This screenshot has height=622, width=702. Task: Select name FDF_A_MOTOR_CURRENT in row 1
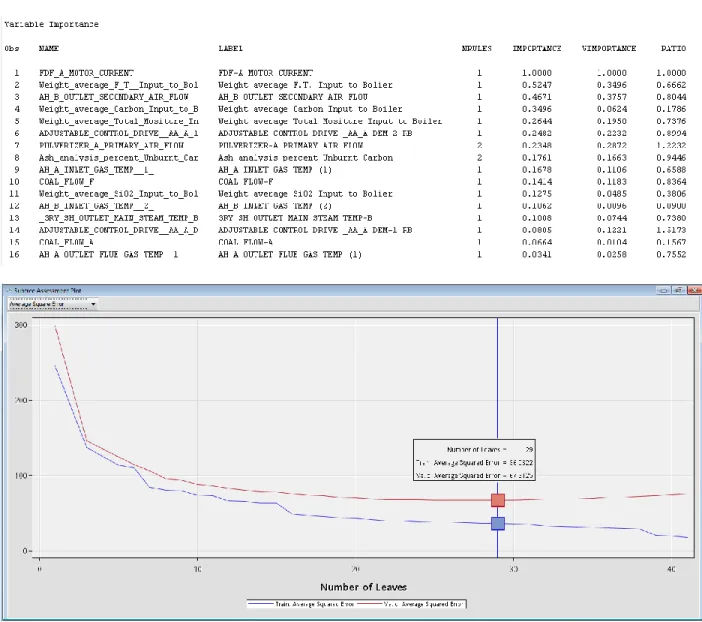[x=86, y=73]
